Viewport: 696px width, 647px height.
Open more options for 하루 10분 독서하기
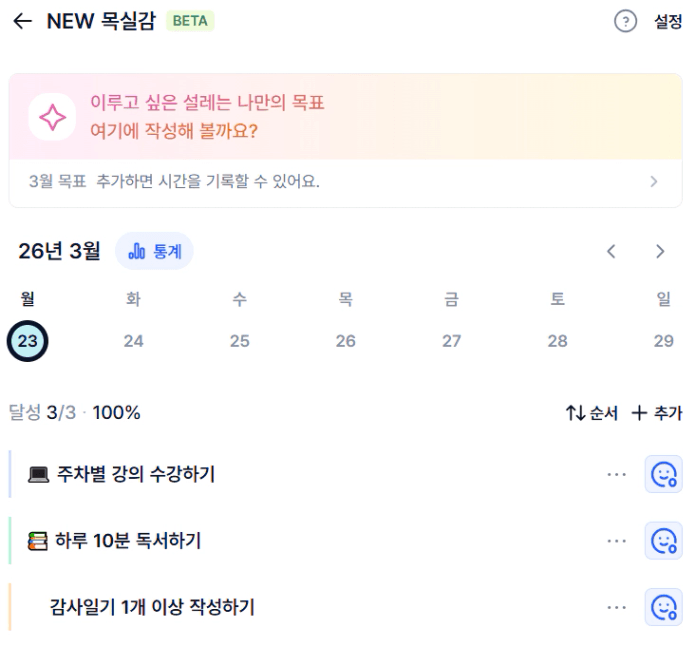pyautogui.click(x=616, y=541)
